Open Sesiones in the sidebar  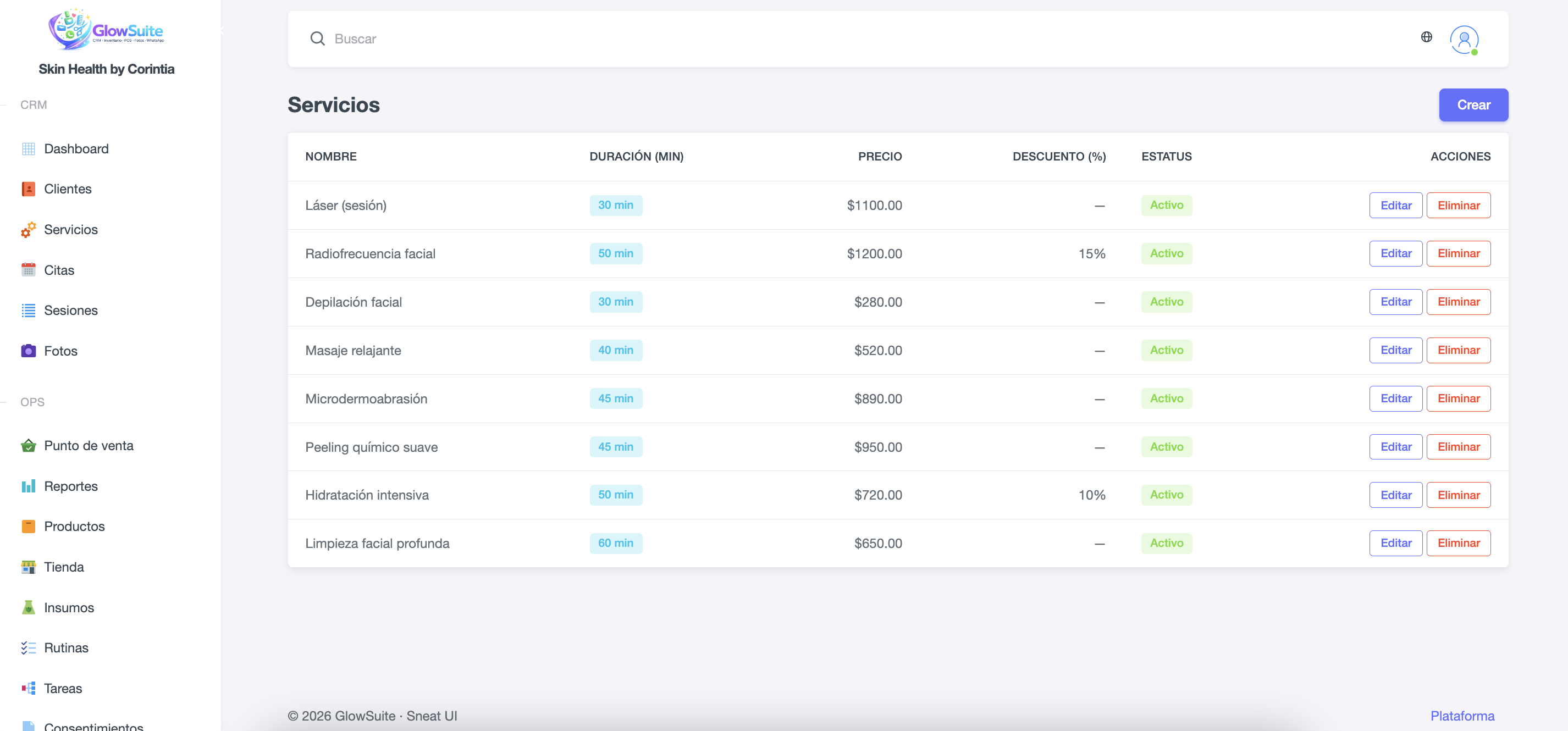[x=70, y=311]
